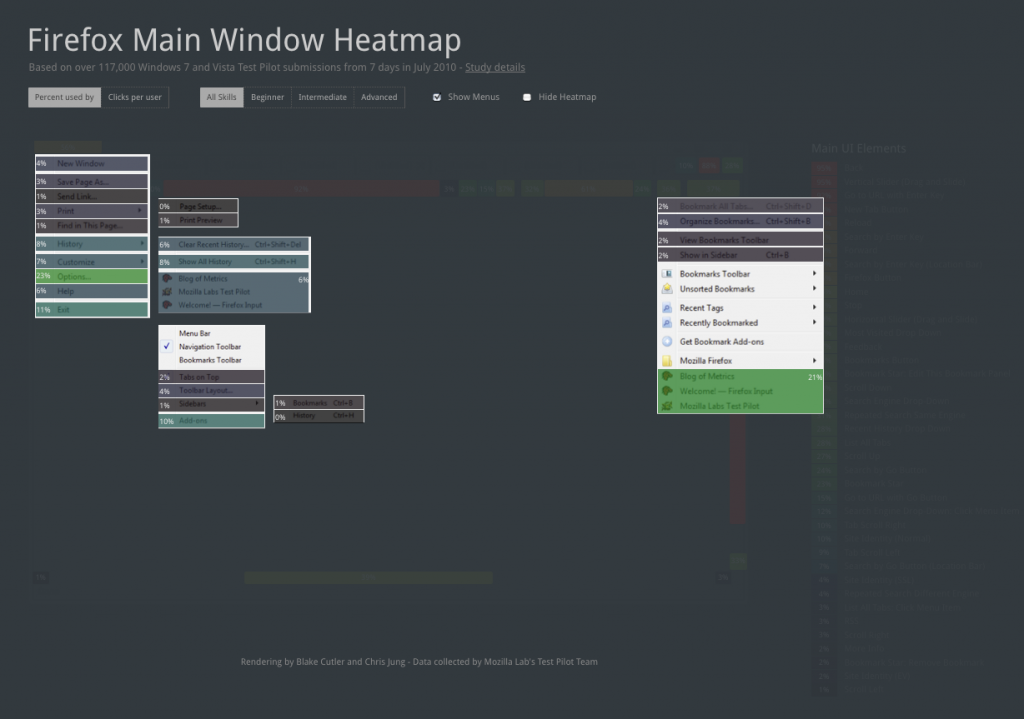The width and height of the screenshot is (1024, 719).
Task: Click the Unsorted Bookmarks icon
Action: click(667, 289)
